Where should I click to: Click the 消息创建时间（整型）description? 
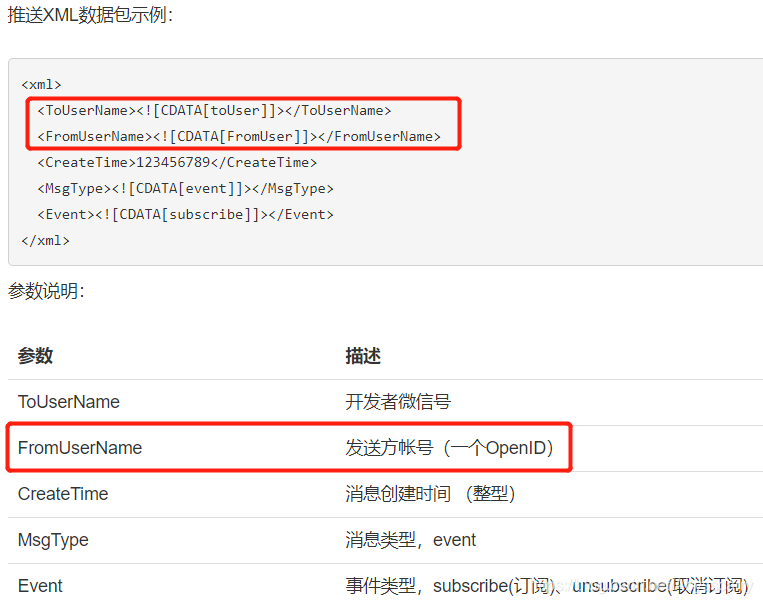[430, 494]
